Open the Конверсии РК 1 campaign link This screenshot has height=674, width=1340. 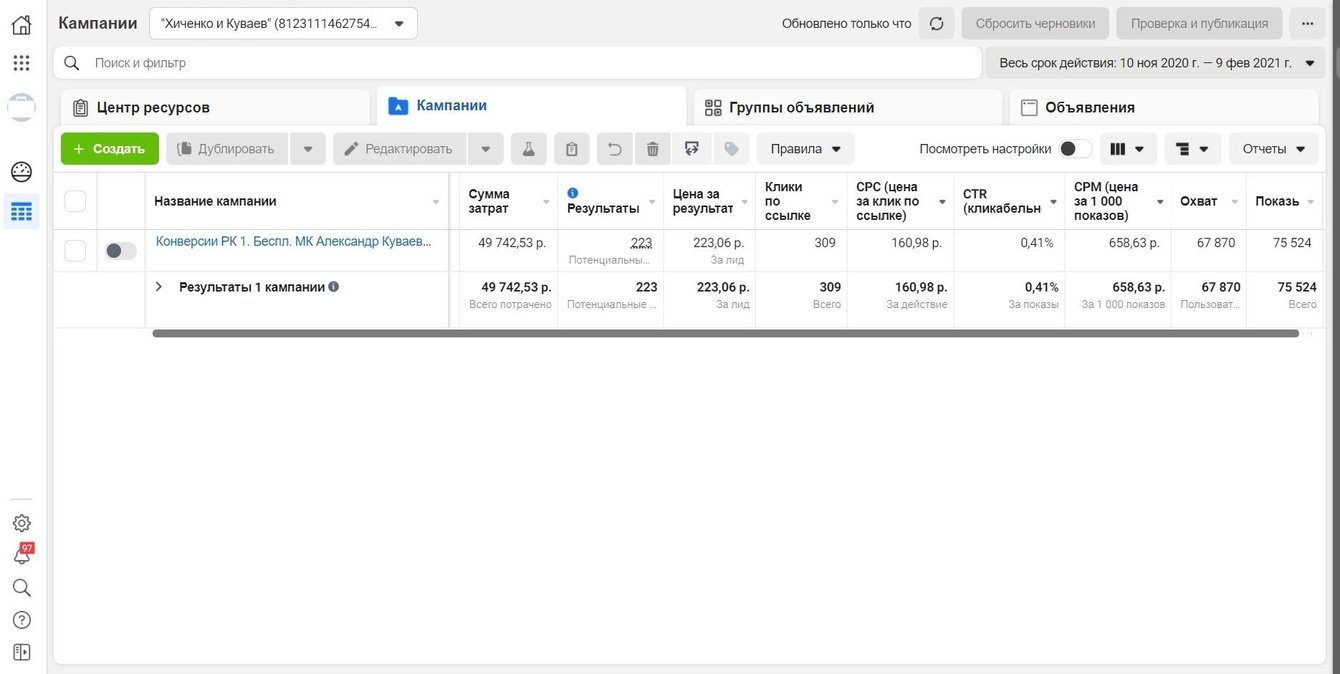[x=294, y=241]
